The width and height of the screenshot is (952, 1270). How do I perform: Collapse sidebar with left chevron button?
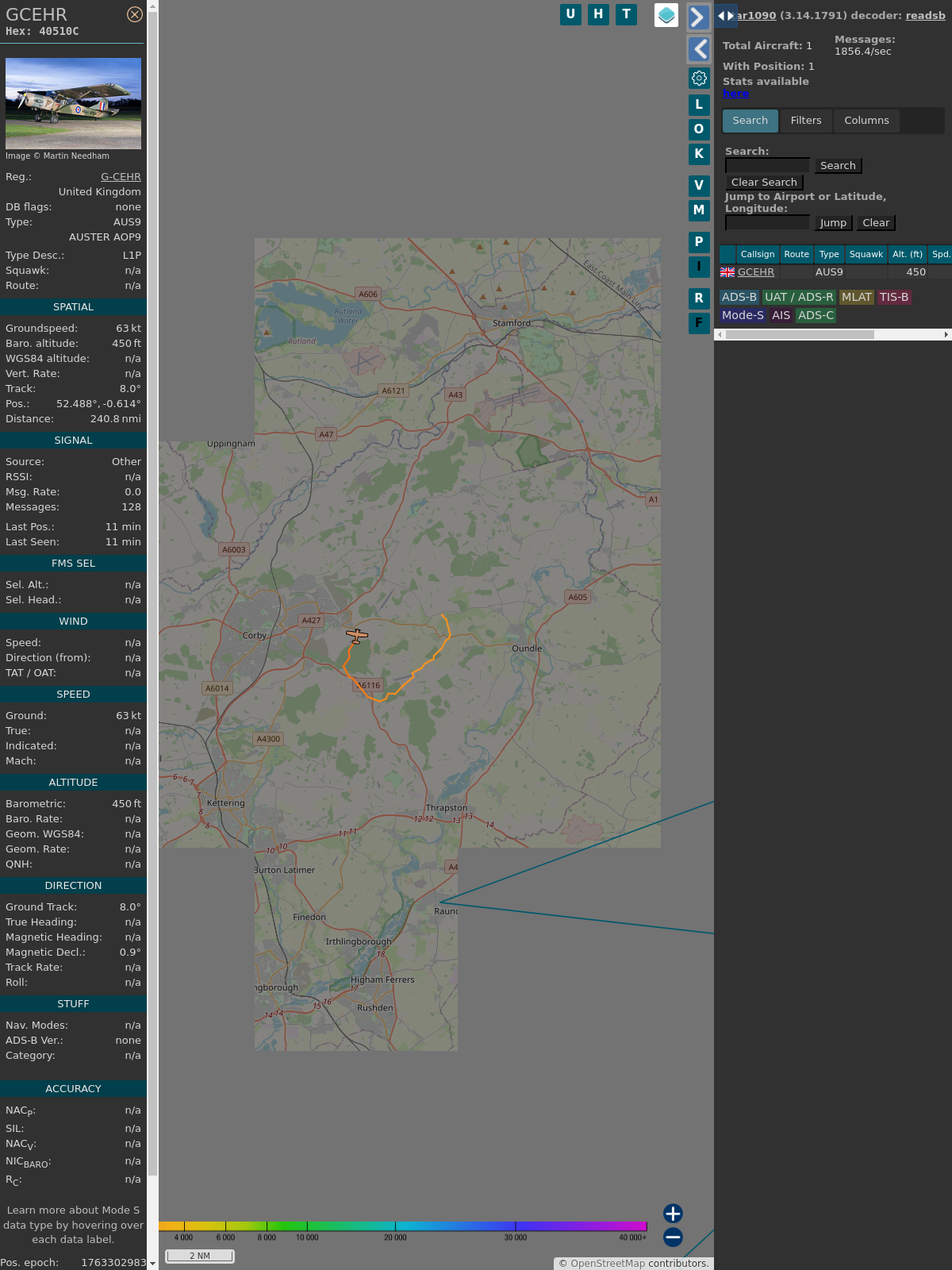coord(698,49)
